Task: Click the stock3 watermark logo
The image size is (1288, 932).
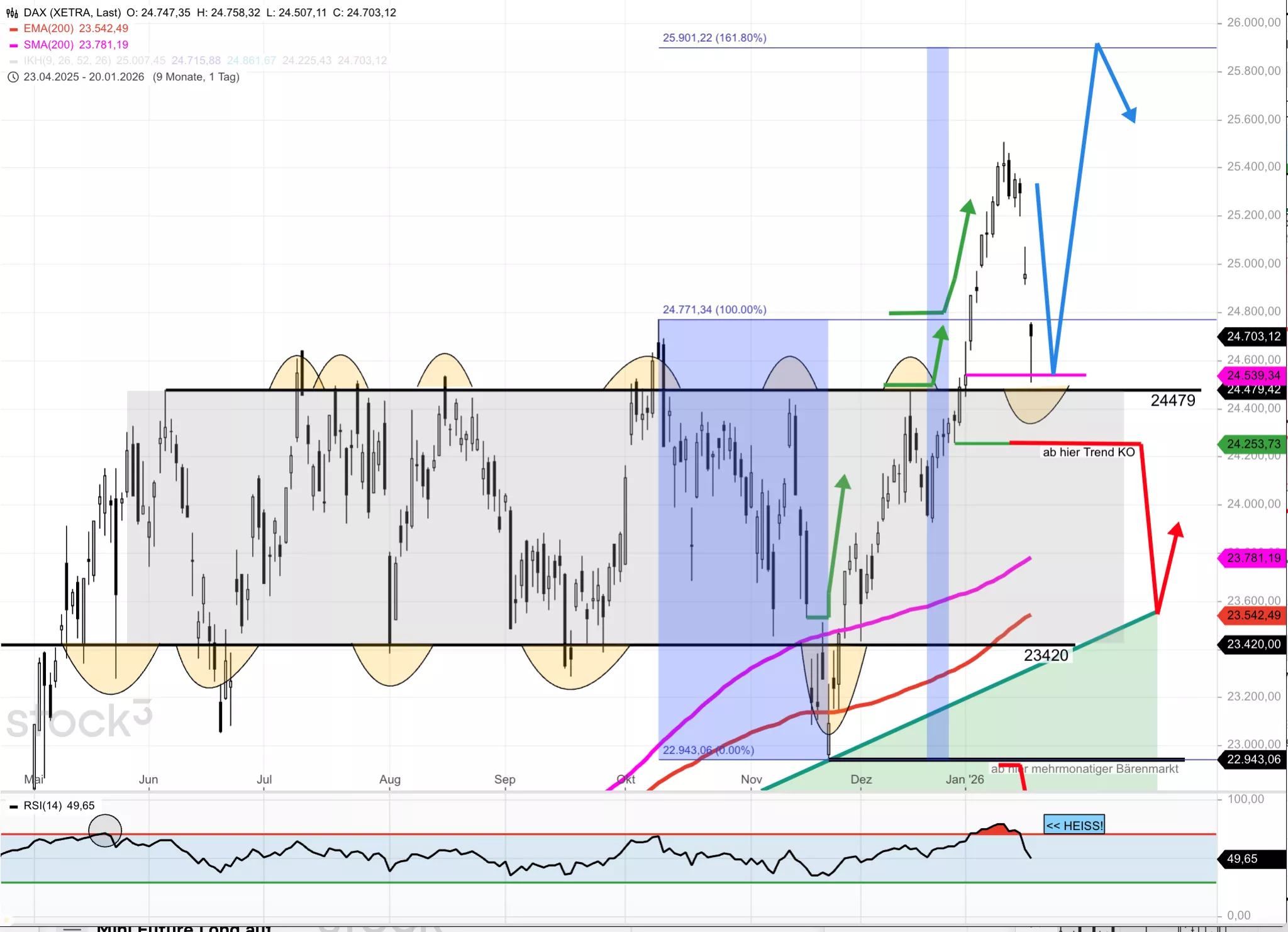Action: click(x=79, y=720)
